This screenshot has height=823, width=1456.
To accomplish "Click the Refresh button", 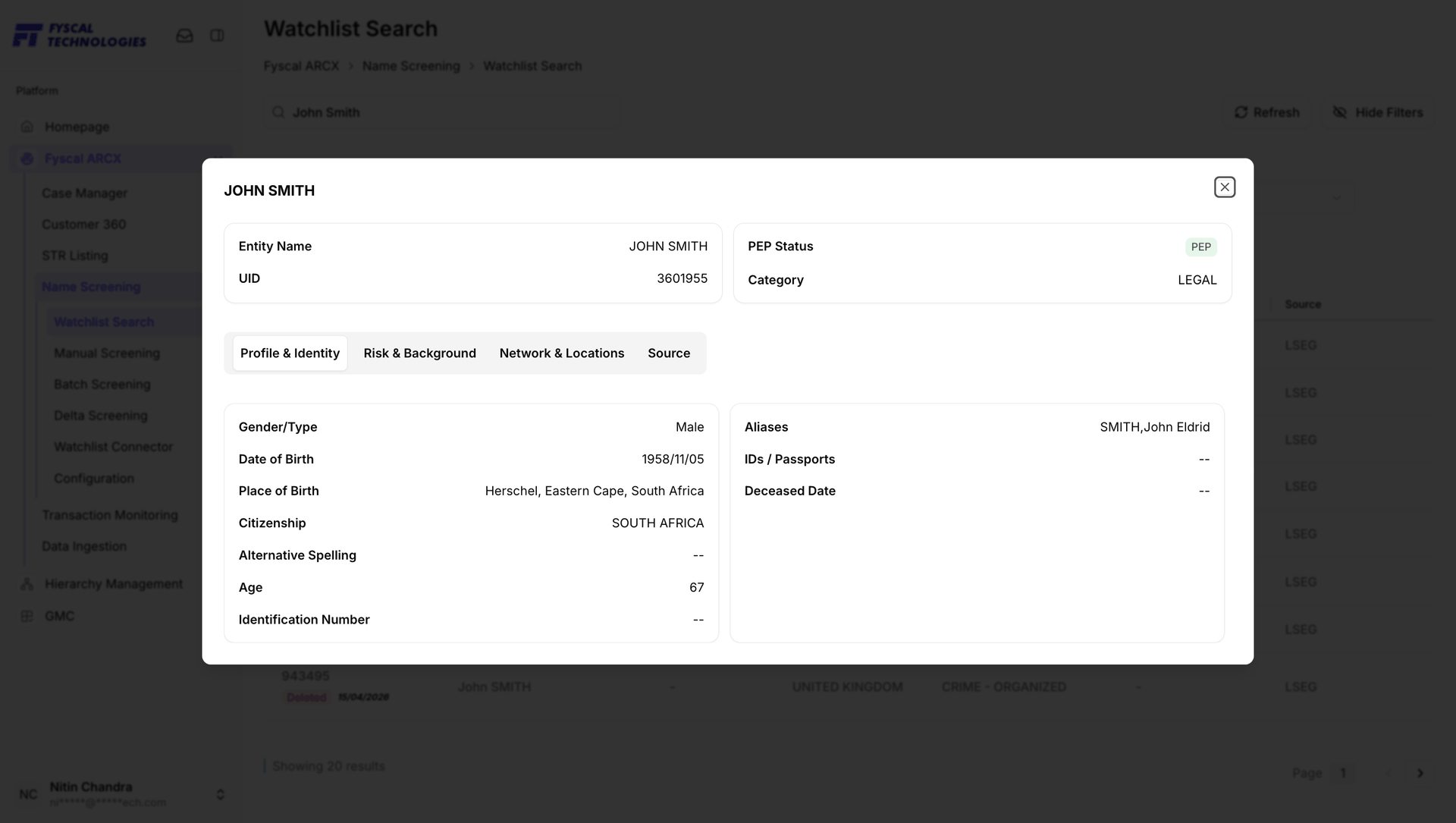I will coord(1267,112).
